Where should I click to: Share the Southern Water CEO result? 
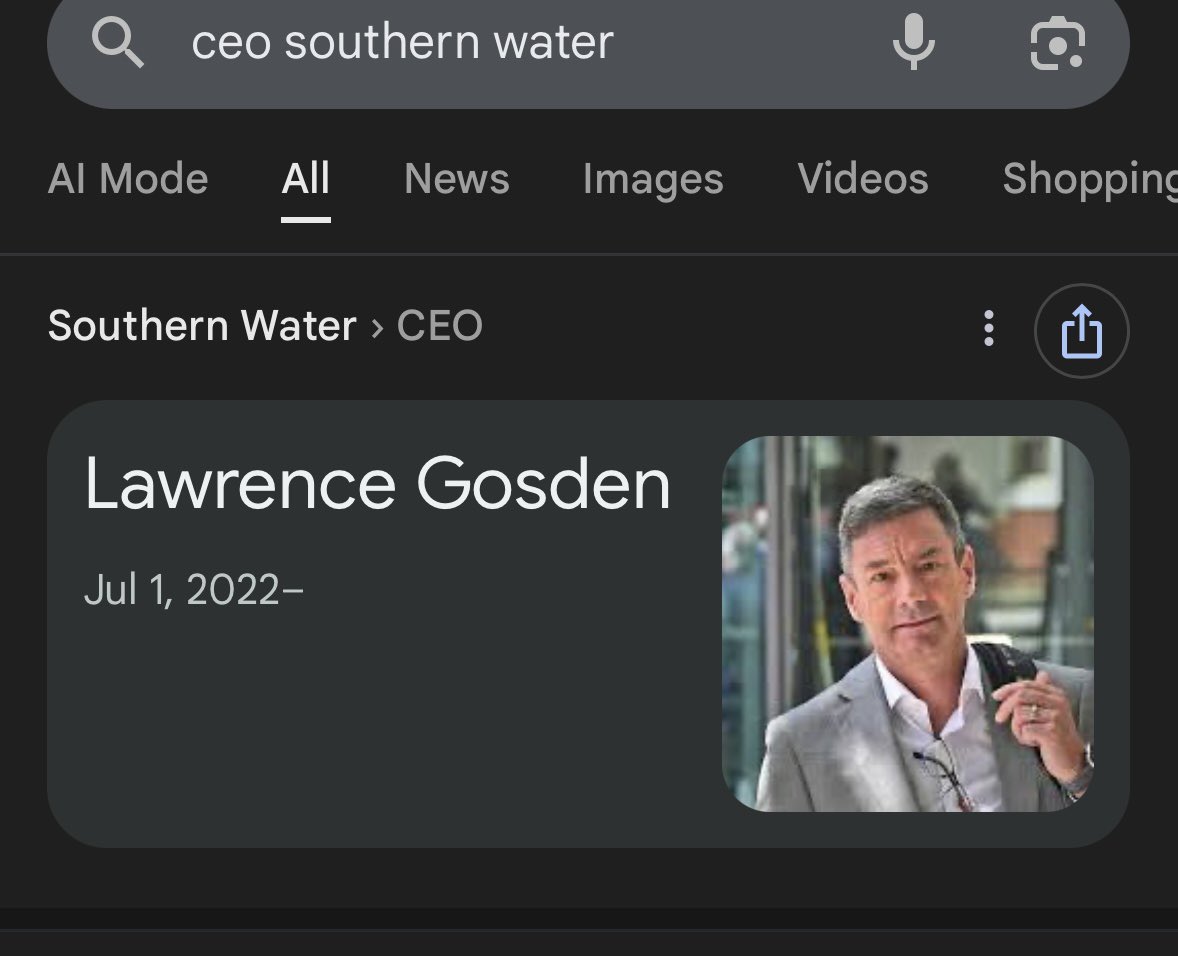[1081, 330]
